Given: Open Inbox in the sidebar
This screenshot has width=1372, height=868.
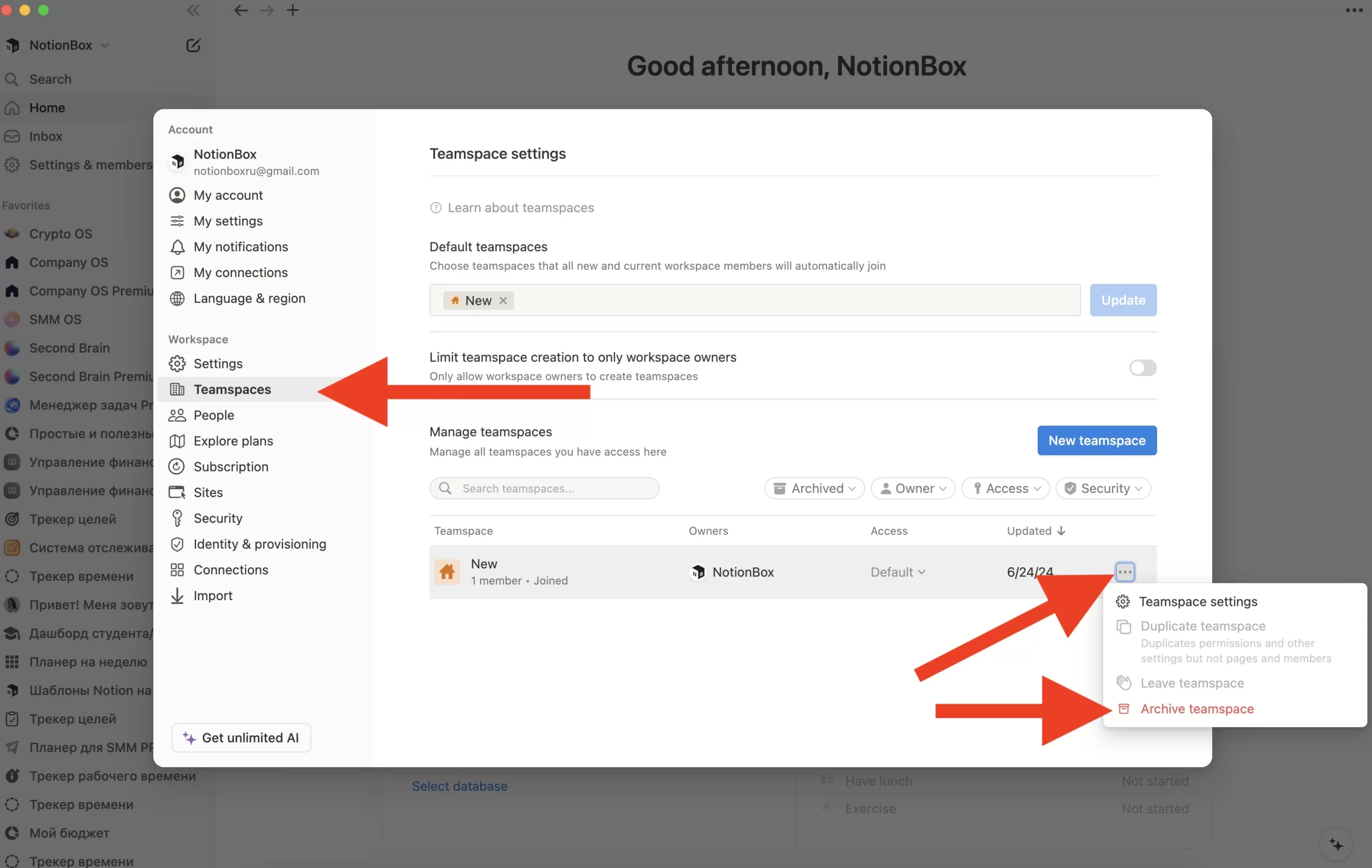Looking at the screenshot, I should (77, 136).
